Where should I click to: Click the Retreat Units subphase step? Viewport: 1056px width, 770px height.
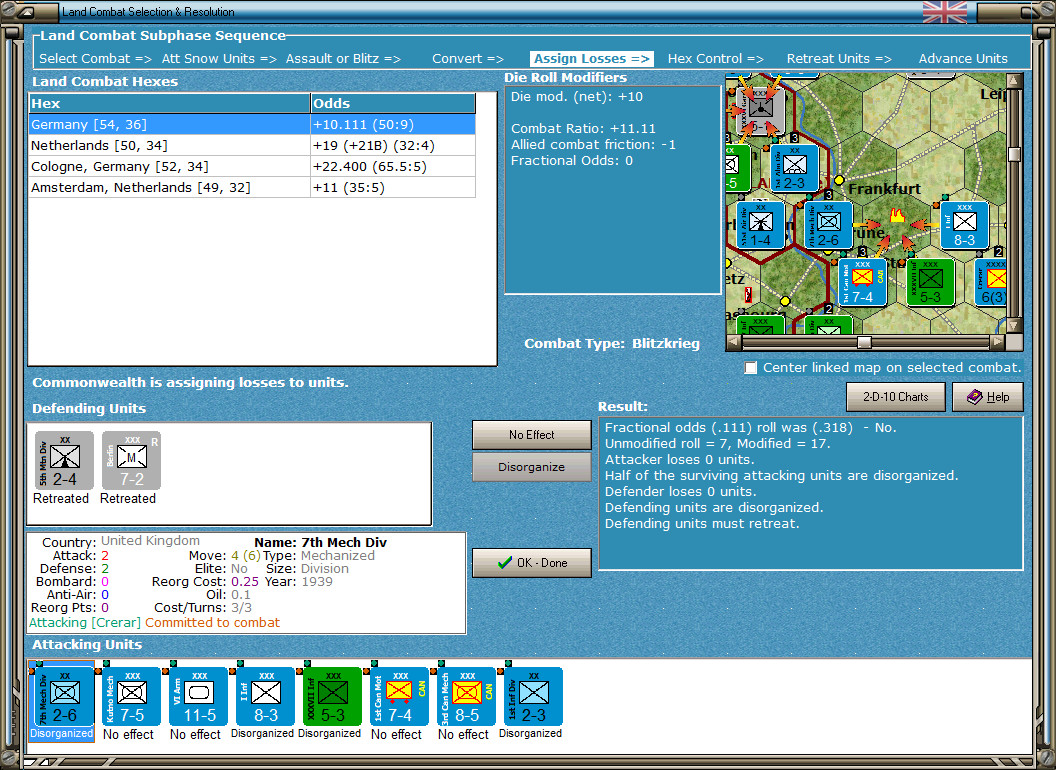click(x=839, y=59)
